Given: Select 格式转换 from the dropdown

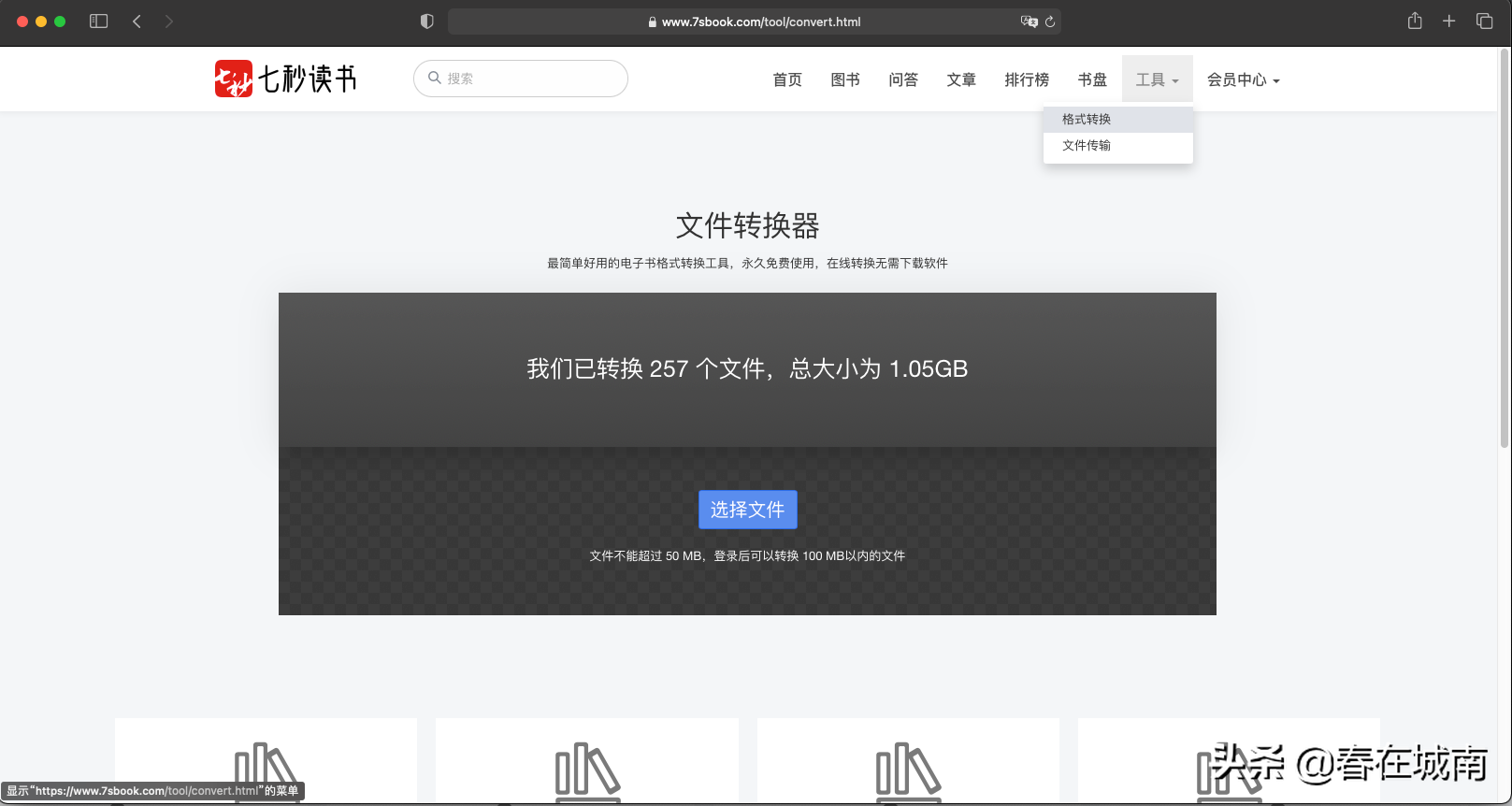Looking at the screenshot, I should (1087, 120).
